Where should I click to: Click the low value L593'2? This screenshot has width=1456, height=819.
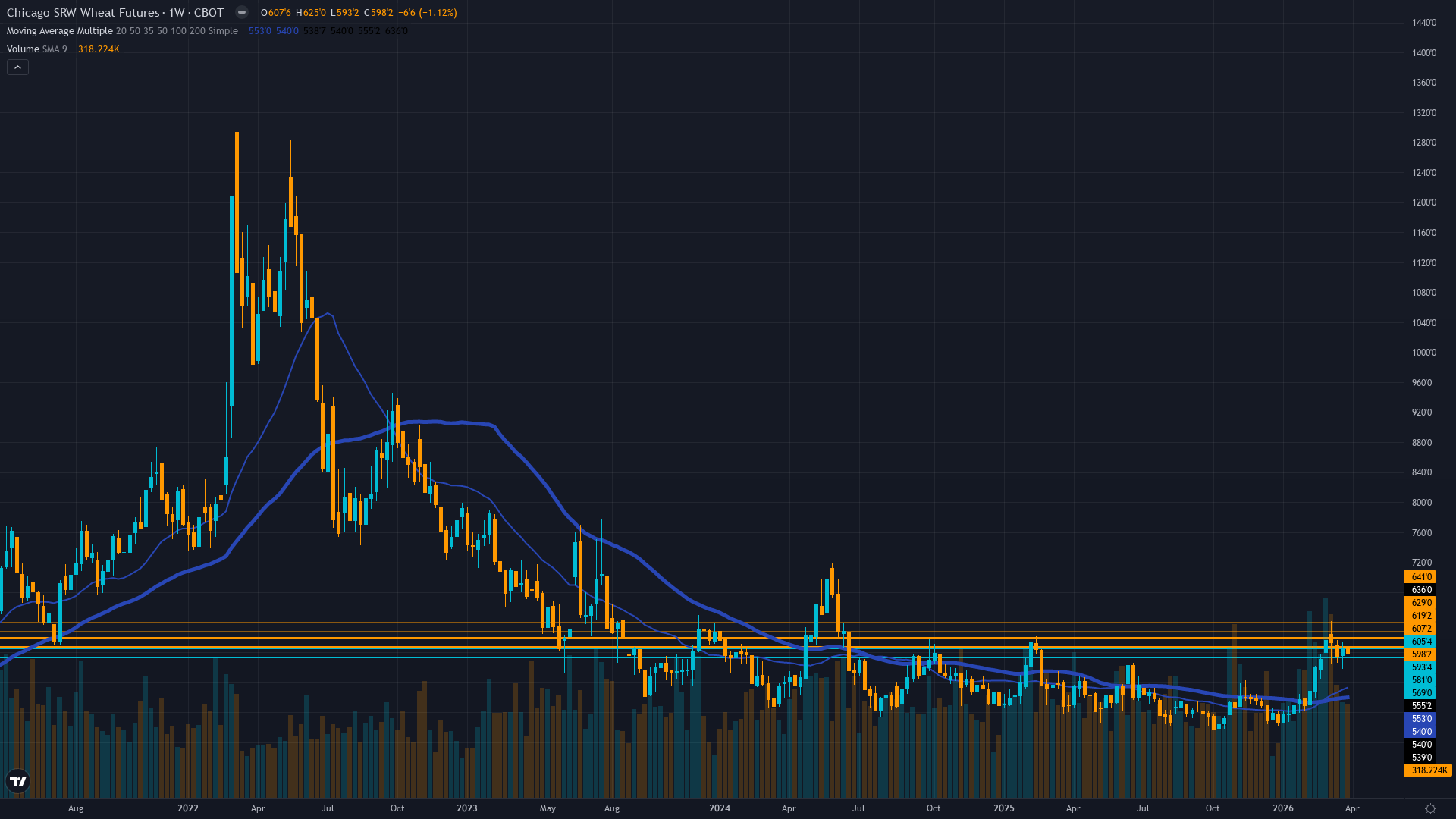click(345, 13)
